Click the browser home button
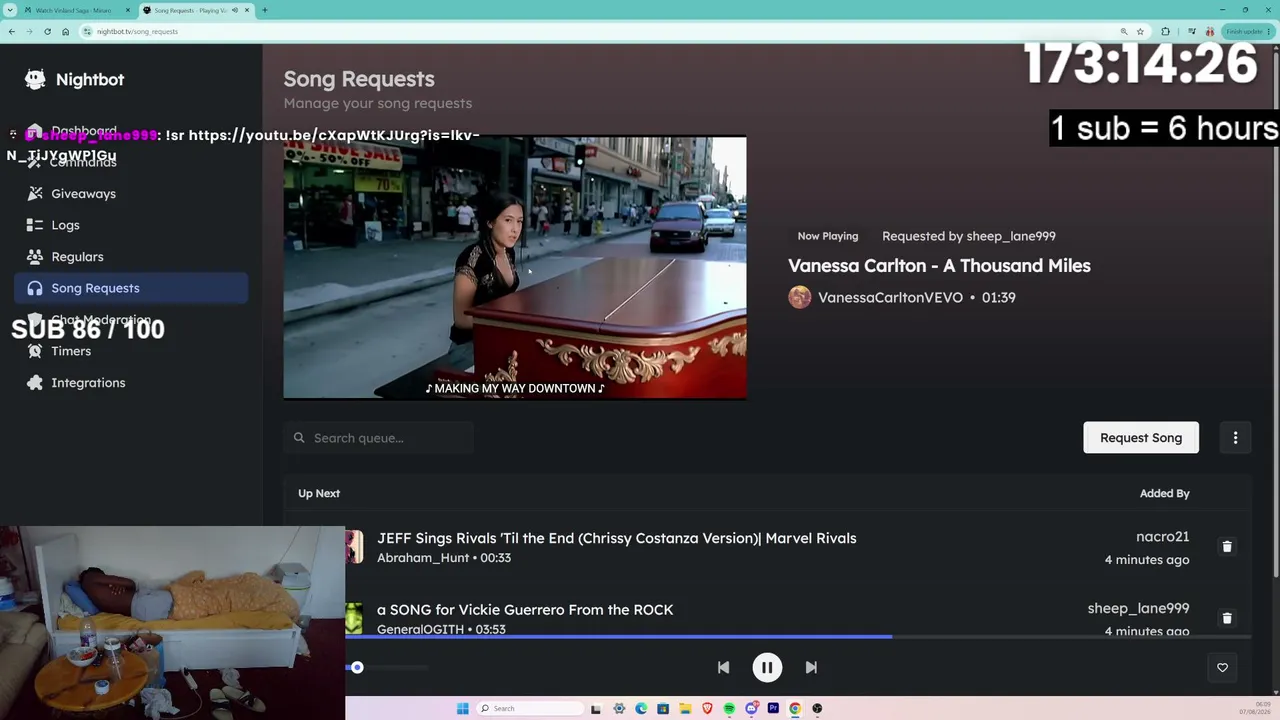 tap(65, 31)
